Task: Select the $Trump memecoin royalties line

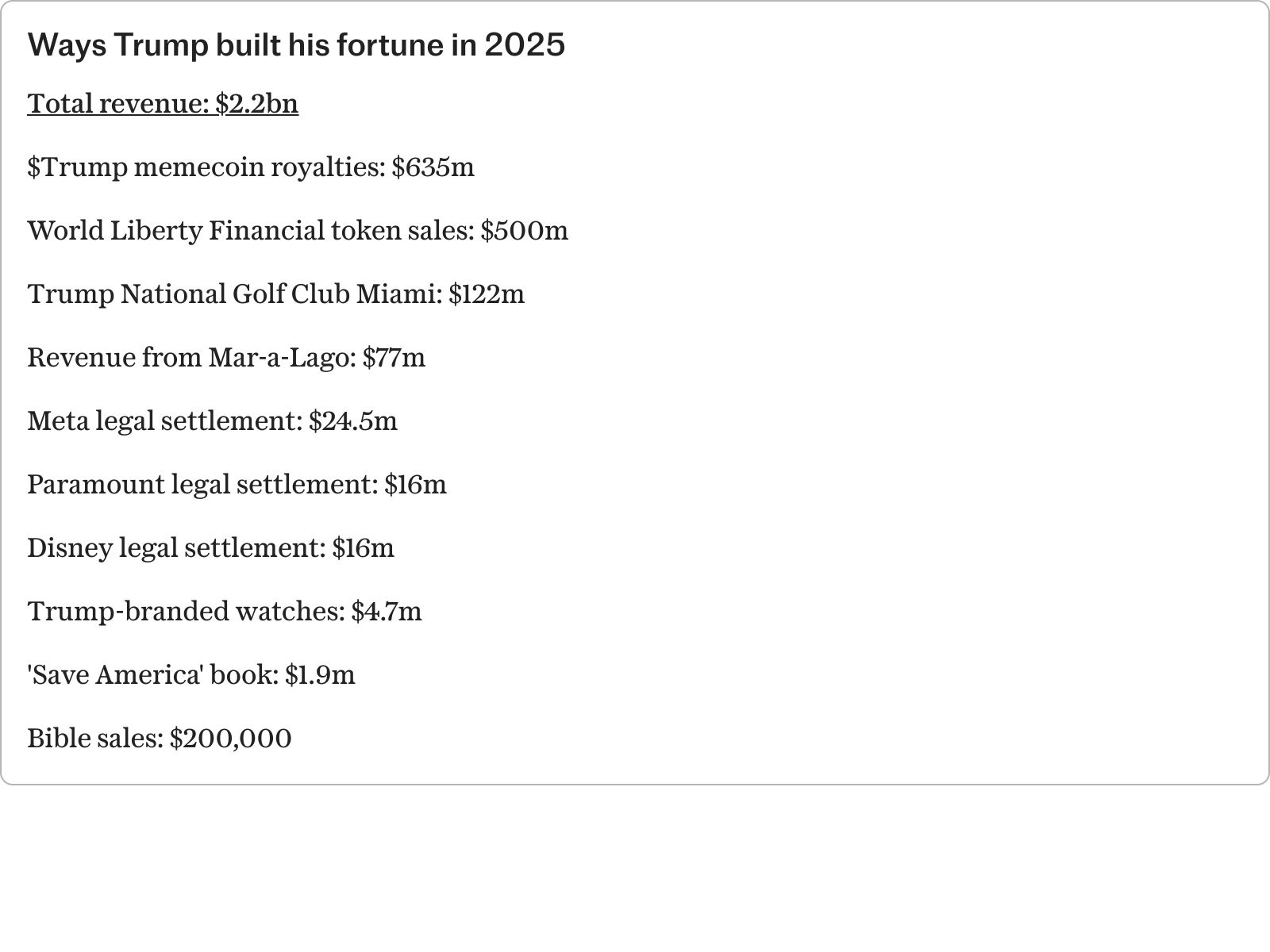Action: tap(251, 167)
